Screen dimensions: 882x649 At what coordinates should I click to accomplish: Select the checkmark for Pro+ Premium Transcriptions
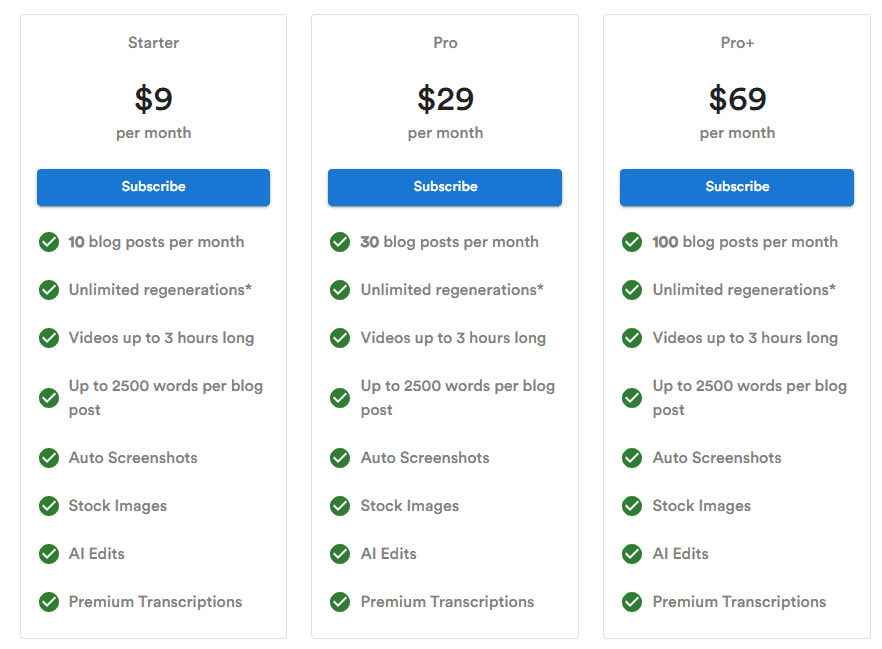click(x=631, y=602)
